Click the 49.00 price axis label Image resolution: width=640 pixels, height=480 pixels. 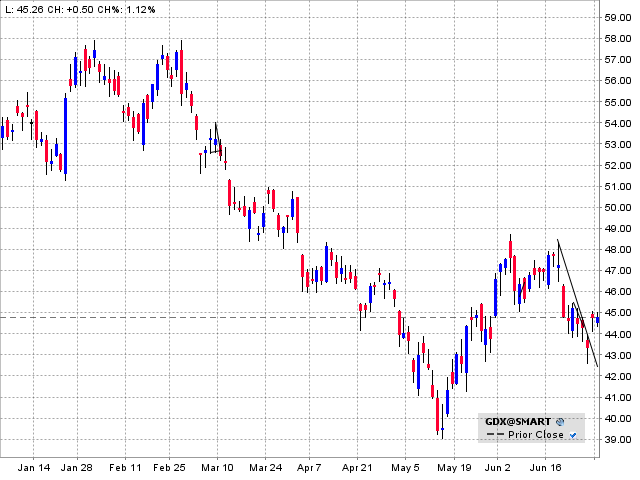[x=618, y=229]
